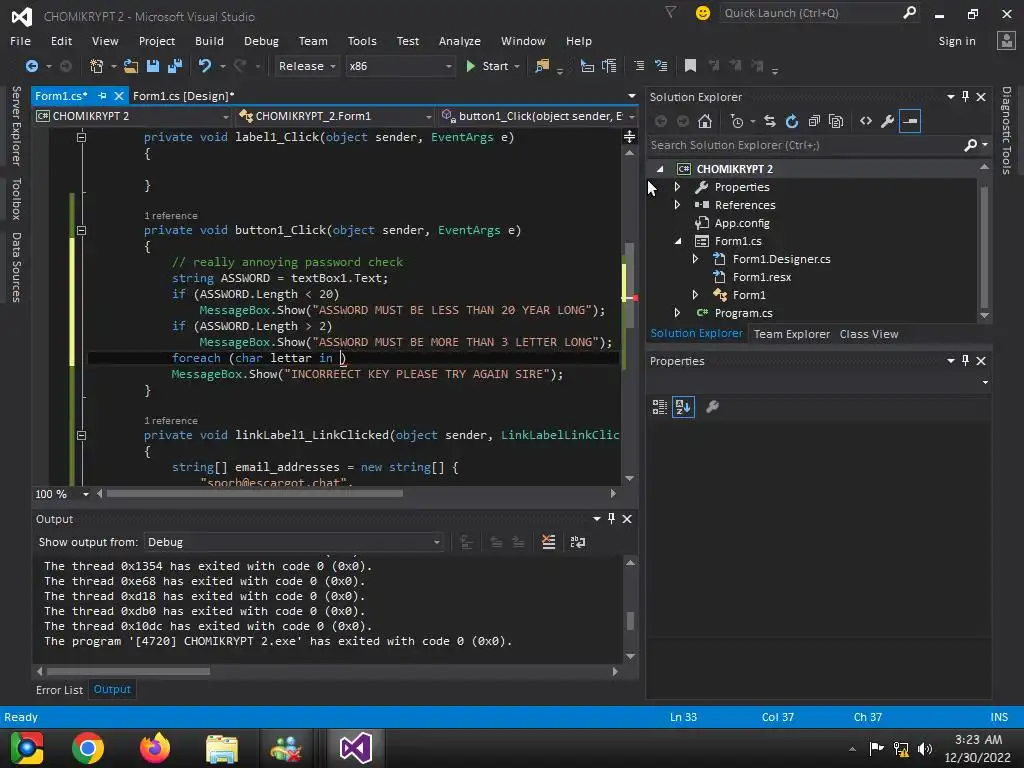Open the Show output from Debug dropdown
The image size is (1024, 768).
coord(293,542)
